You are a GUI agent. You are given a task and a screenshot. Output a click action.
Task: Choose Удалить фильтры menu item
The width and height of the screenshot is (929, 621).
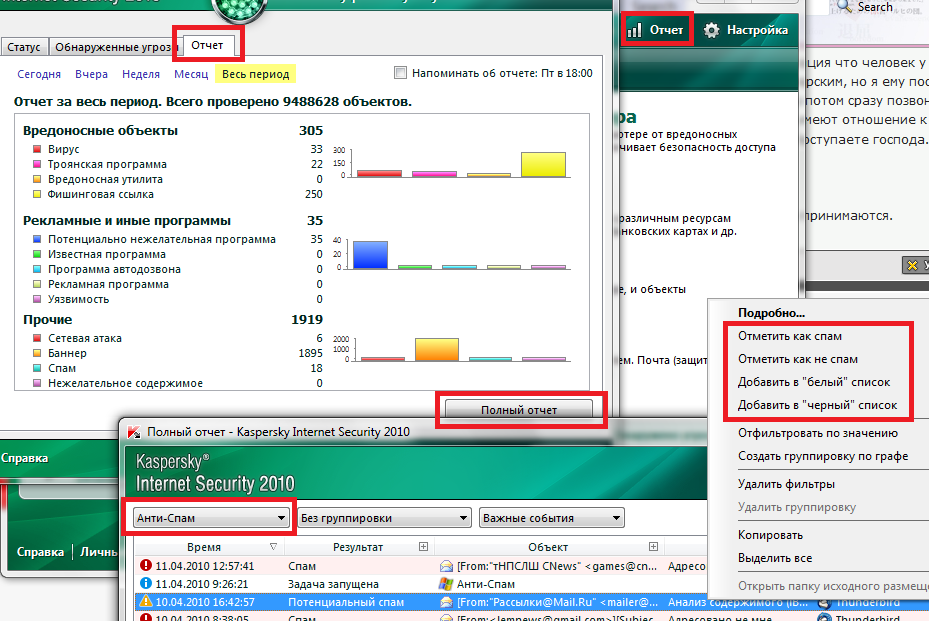coord(786,484)
